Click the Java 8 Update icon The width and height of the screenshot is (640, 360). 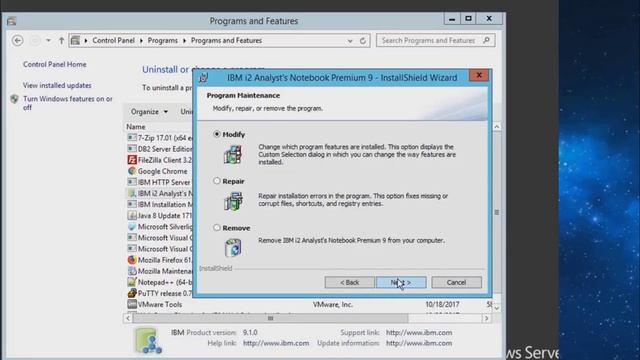(x=131, y=215)
